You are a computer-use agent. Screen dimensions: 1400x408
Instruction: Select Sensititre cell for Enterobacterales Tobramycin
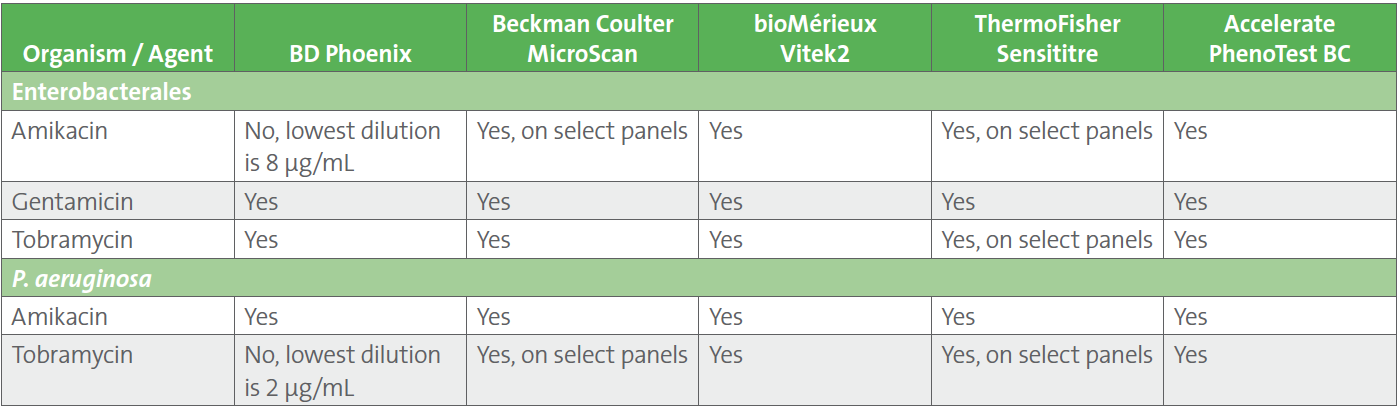point(1046,240)
